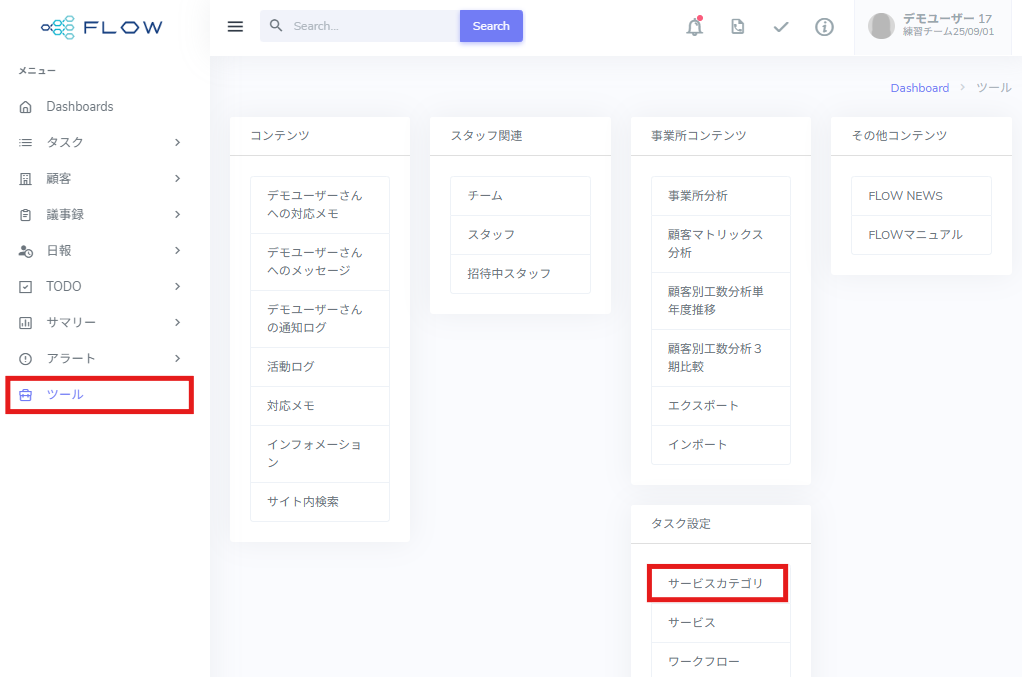Expand the 日報 submenu arrow
Image resolution: width=1022 pixels, height=677 pixels.
pos(177,250)
